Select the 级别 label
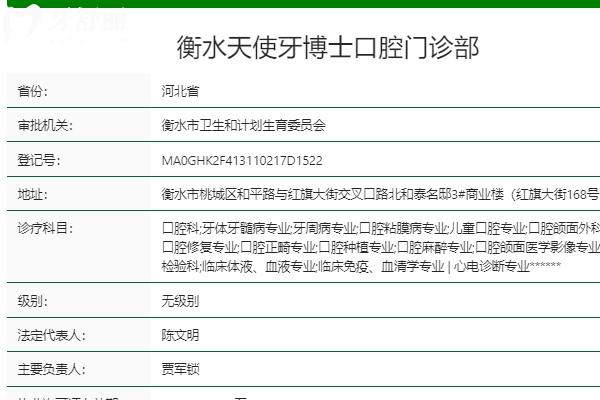The height and width of the screenshot is (400, 600). coord(33,301)
